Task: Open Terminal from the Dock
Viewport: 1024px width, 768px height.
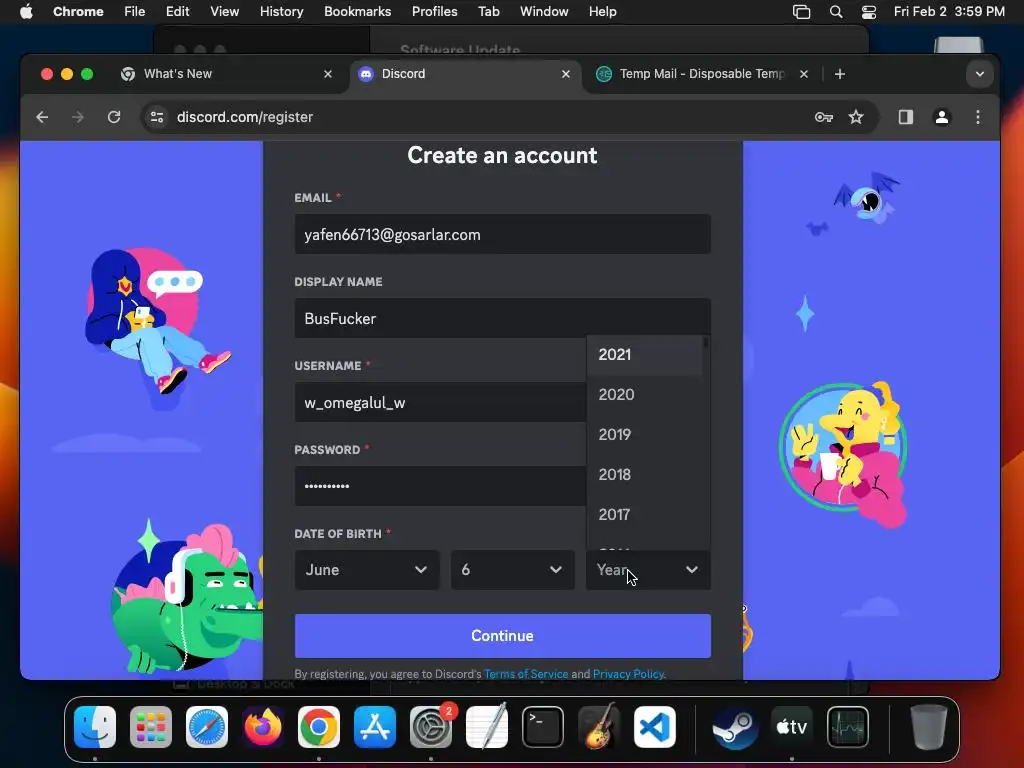Action: pyautogui.click(x=543, y=727)
